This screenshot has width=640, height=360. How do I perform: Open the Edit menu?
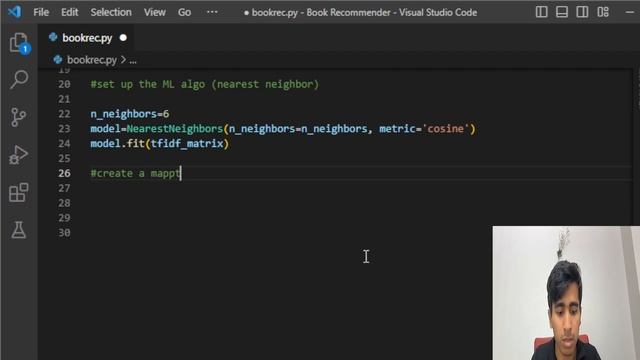[69, 12]
